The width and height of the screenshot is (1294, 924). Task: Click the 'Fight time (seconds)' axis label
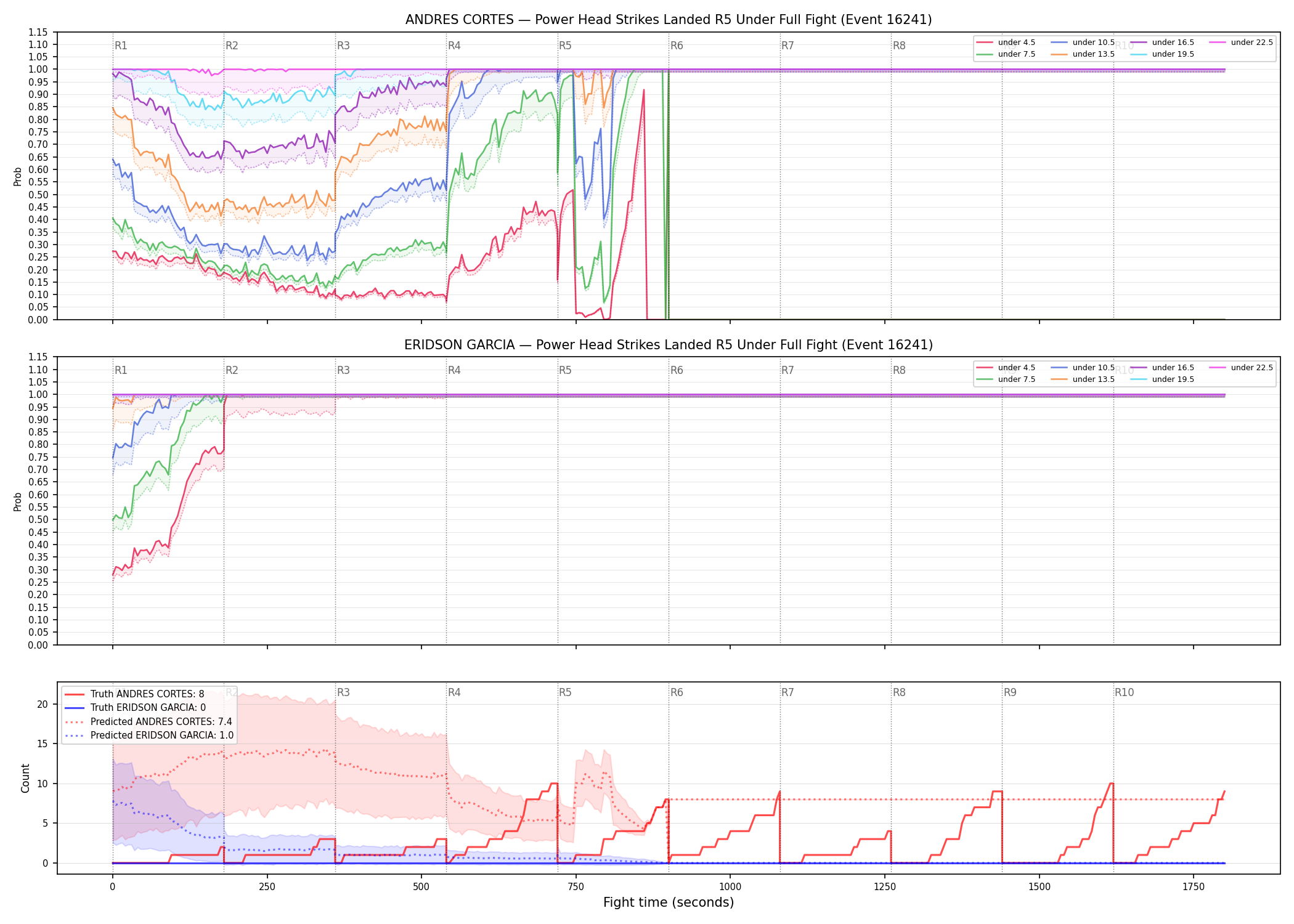[x=669, y=902]
